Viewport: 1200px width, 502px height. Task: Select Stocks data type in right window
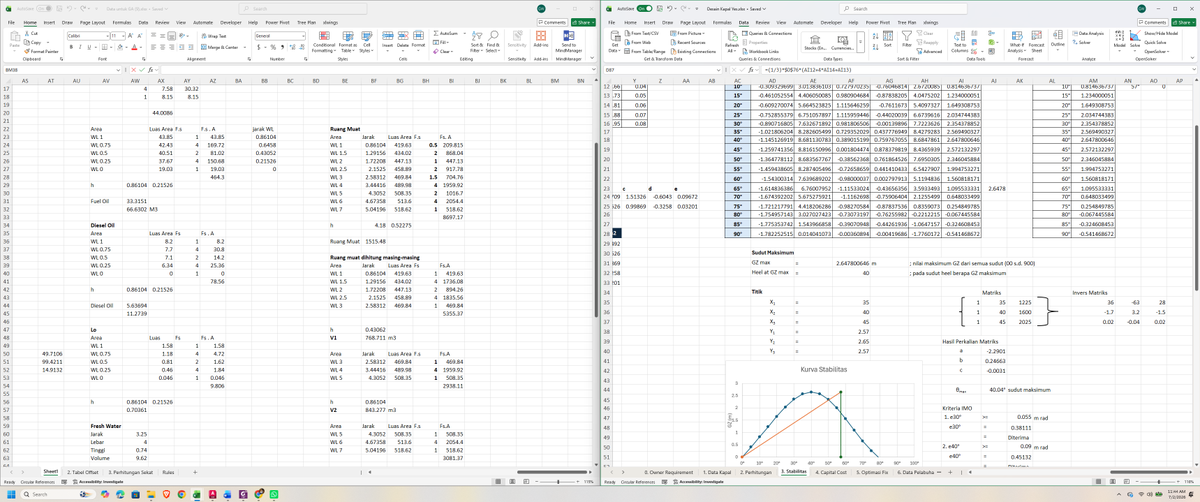click(x=813, y=42)
